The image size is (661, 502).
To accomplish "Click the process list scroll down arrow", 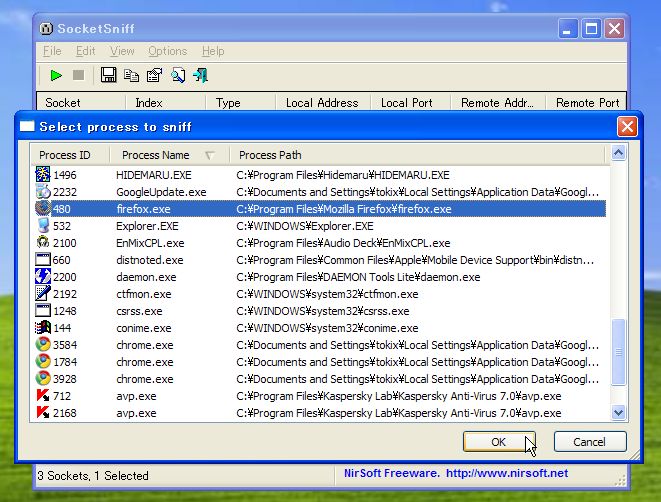I will [618, 412].
